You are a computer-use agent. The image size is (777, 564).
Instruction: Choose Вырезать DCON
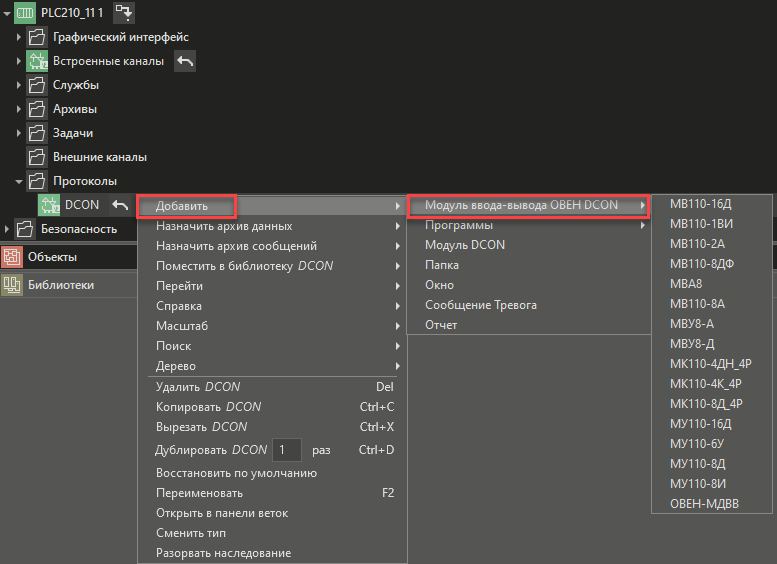point(272,427)
